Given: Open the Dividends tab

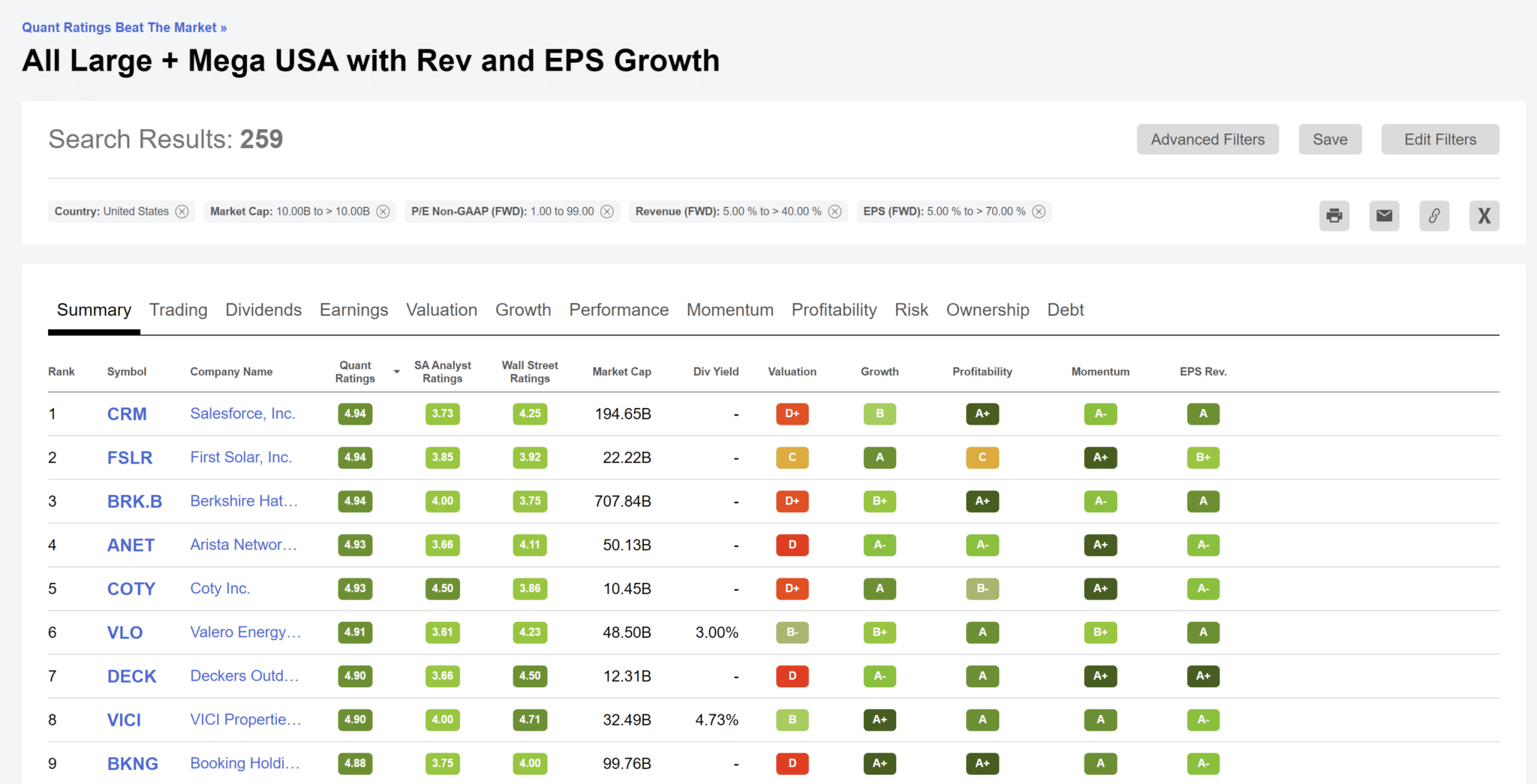Looking at the screenshot, I should coord(263,310).
